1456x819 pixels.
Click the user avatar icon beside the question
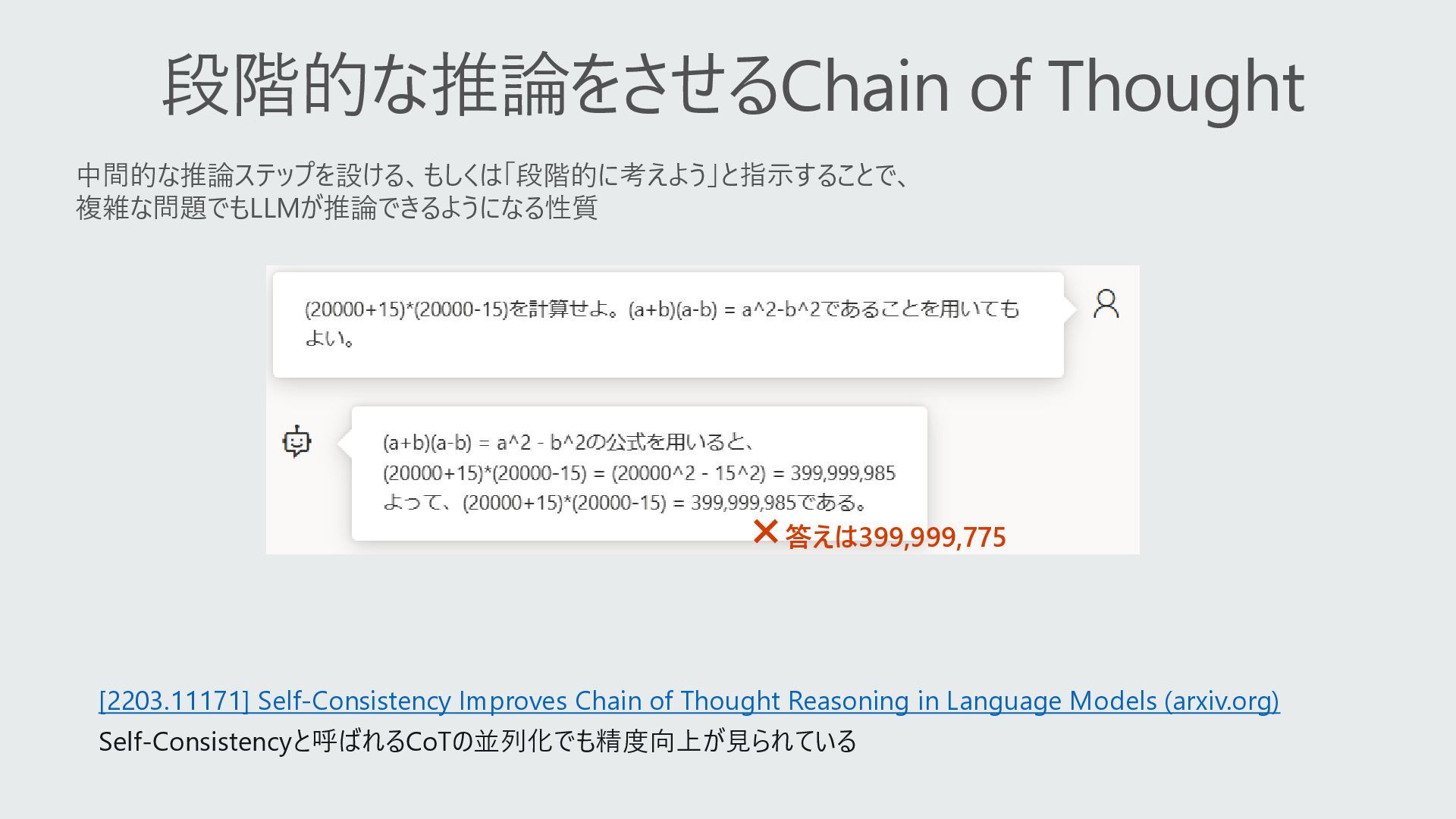point(1106,304)
